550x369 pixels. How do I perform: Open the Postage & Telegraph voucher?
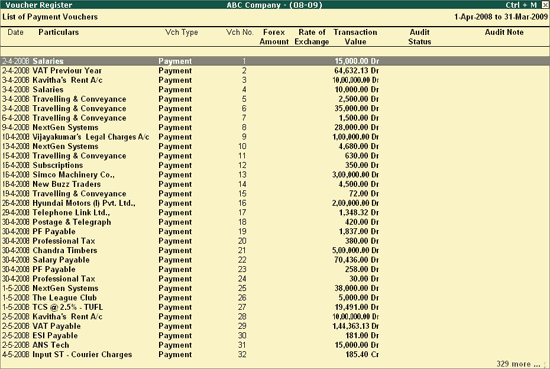(x=275, y=222)
